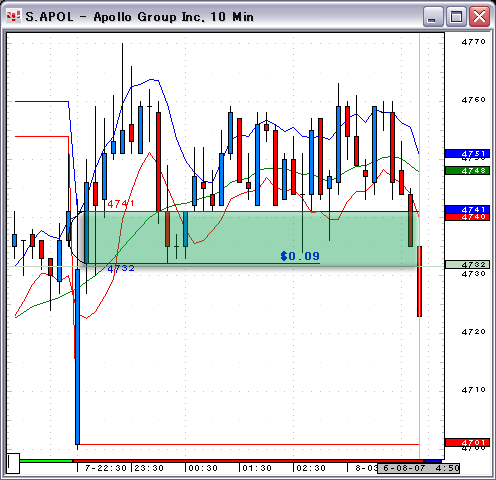Click the 4770 price scale label
The width and height of the screenshot is (496, 480).
click(473, 42)
